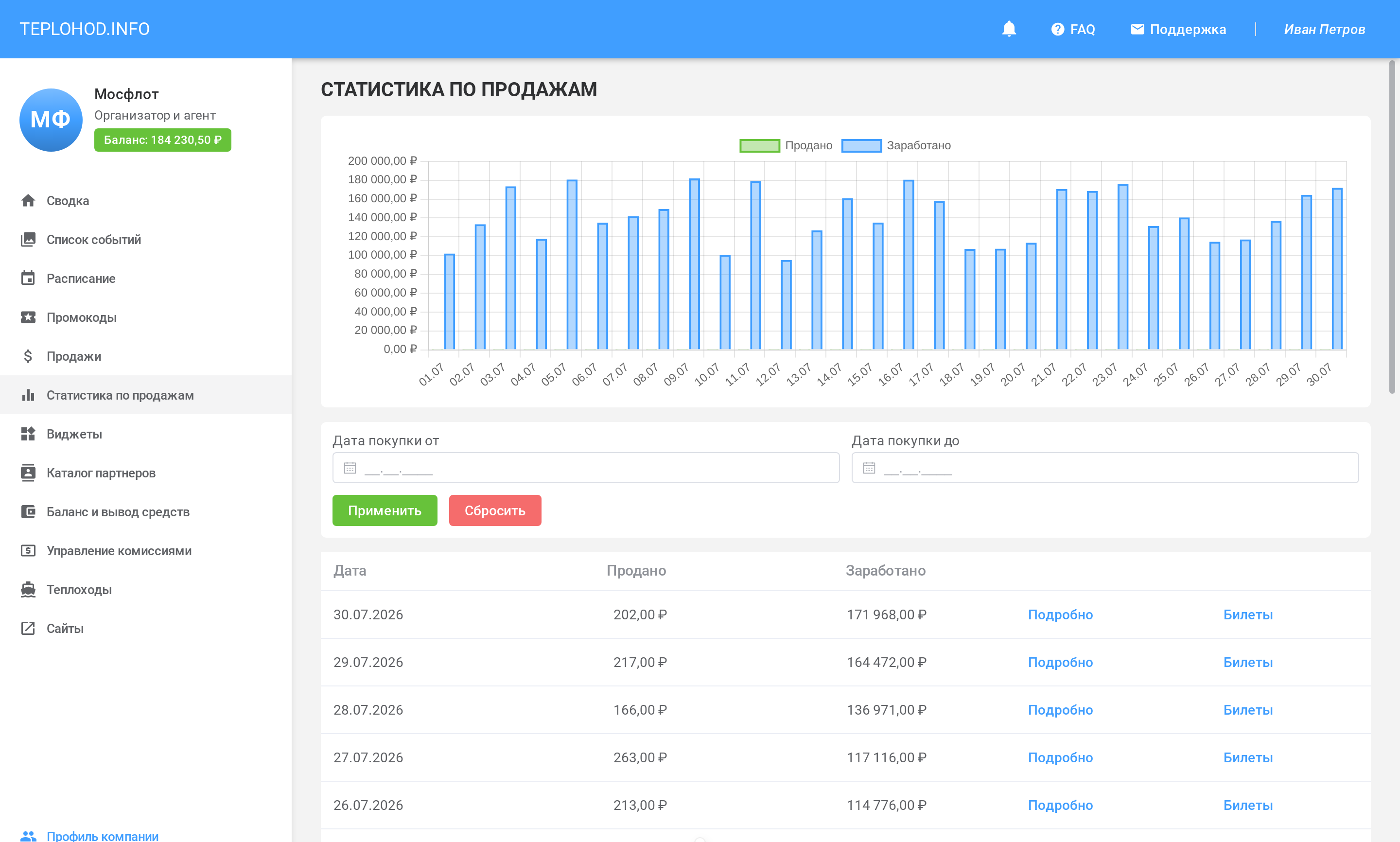Click the Каталог партнеров contacts icon
This screenshot has height=842, width=1400.
pyautogui.click(x=28, y=473)
